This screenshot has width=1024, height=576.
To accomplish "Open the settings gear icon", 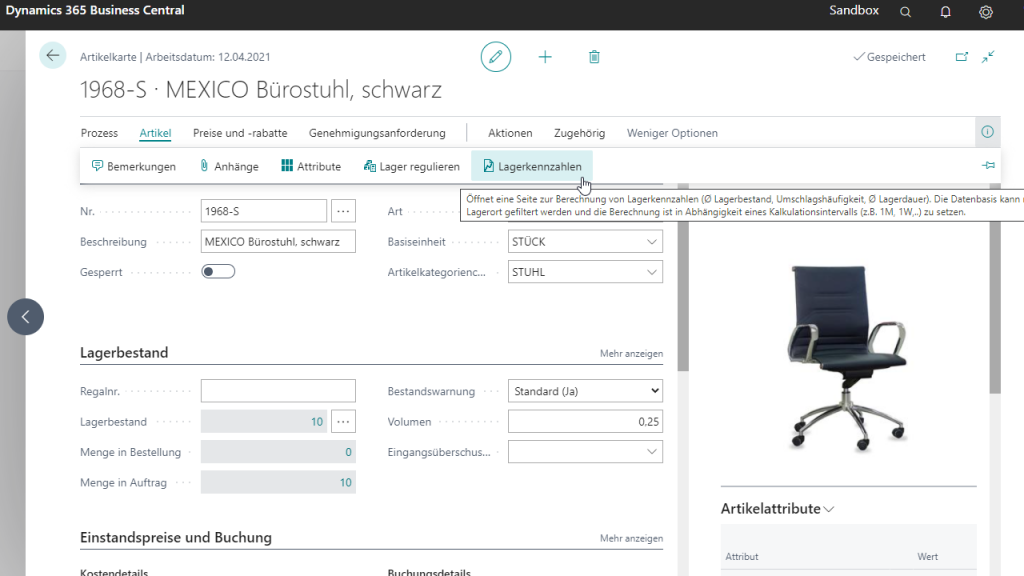I will [x=986, y=12].
